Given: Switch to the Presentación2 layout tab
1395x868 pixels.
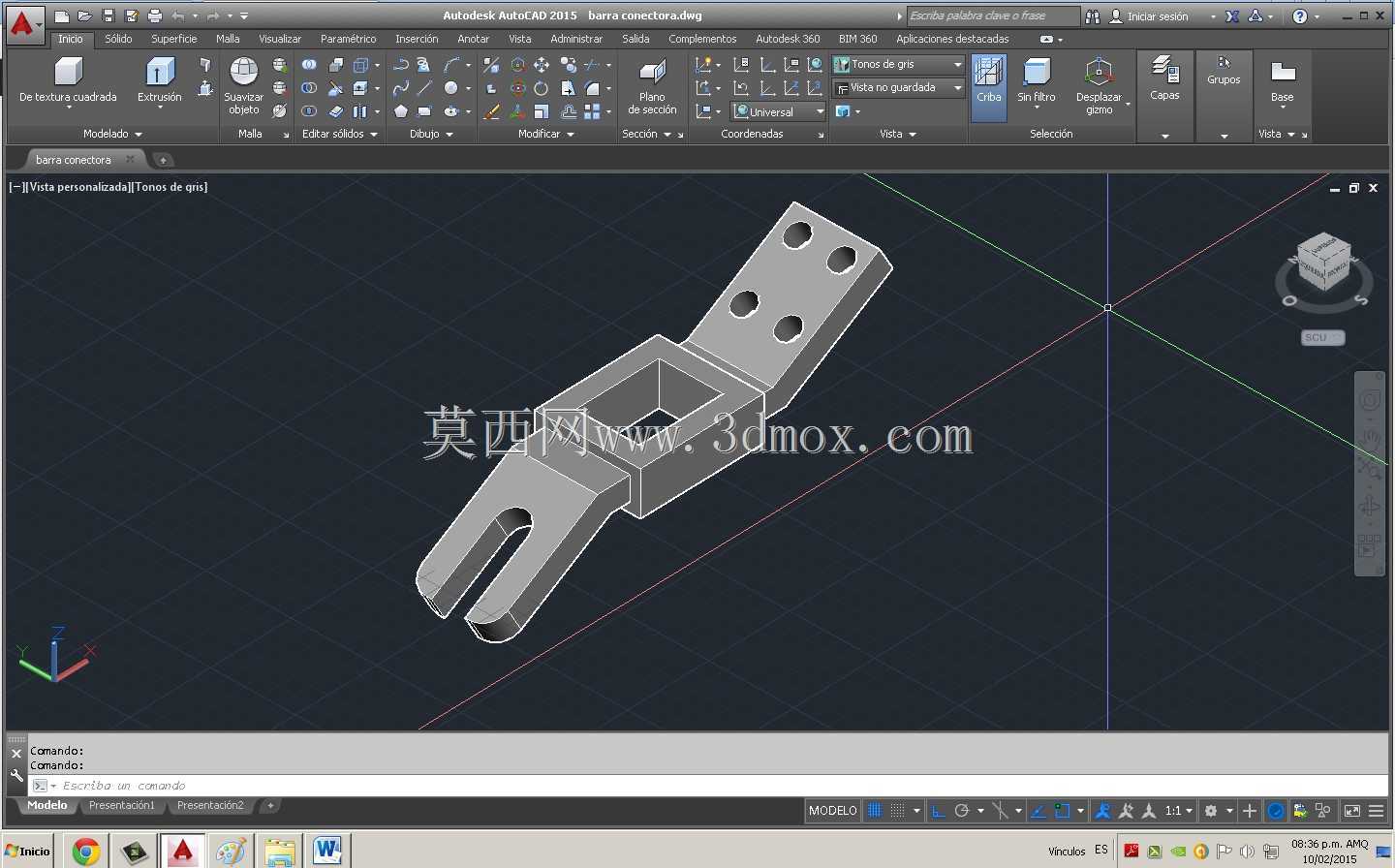Looking at the screenshot, I should coord(210,805).
